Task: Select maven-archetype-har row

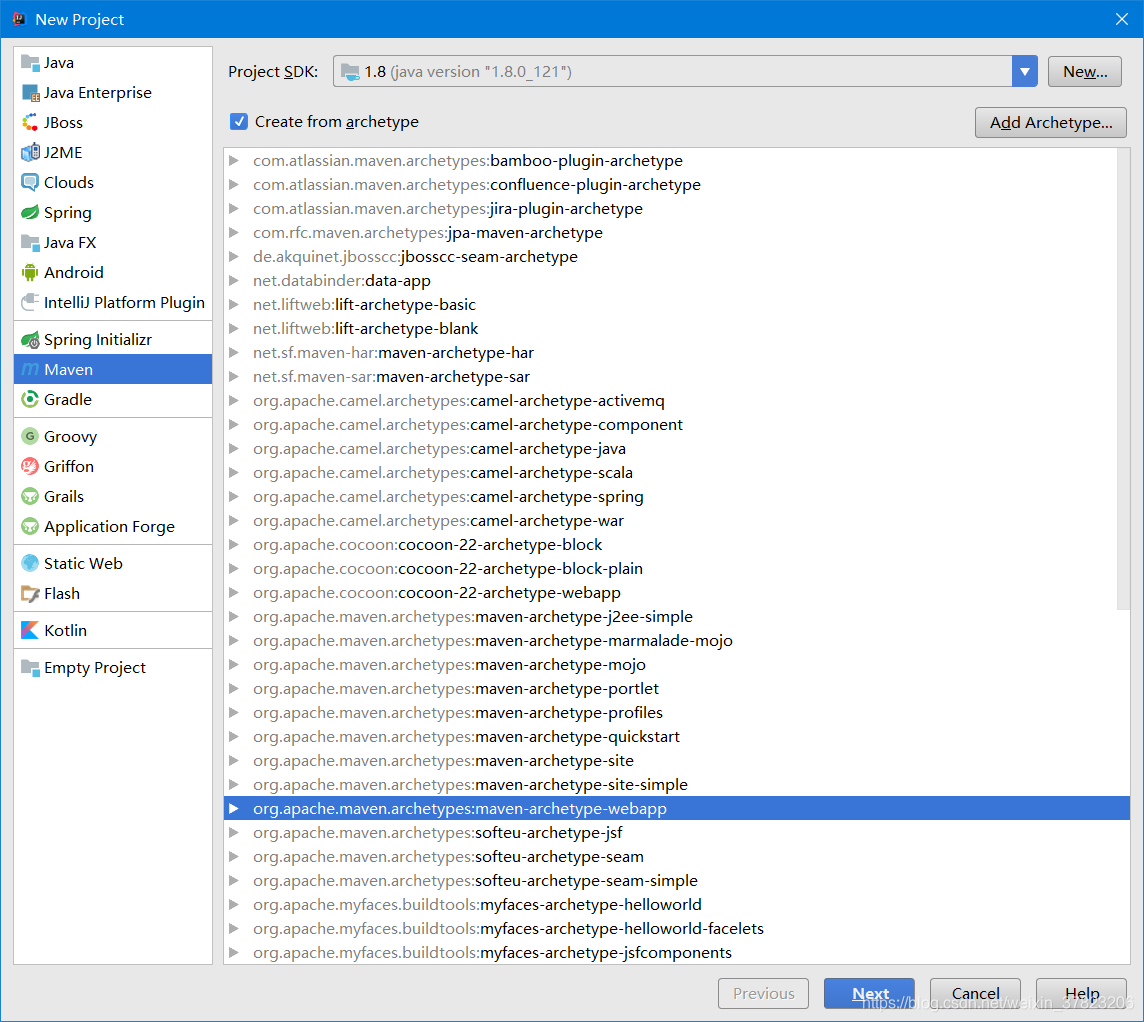Action: (x=676, y=352)
